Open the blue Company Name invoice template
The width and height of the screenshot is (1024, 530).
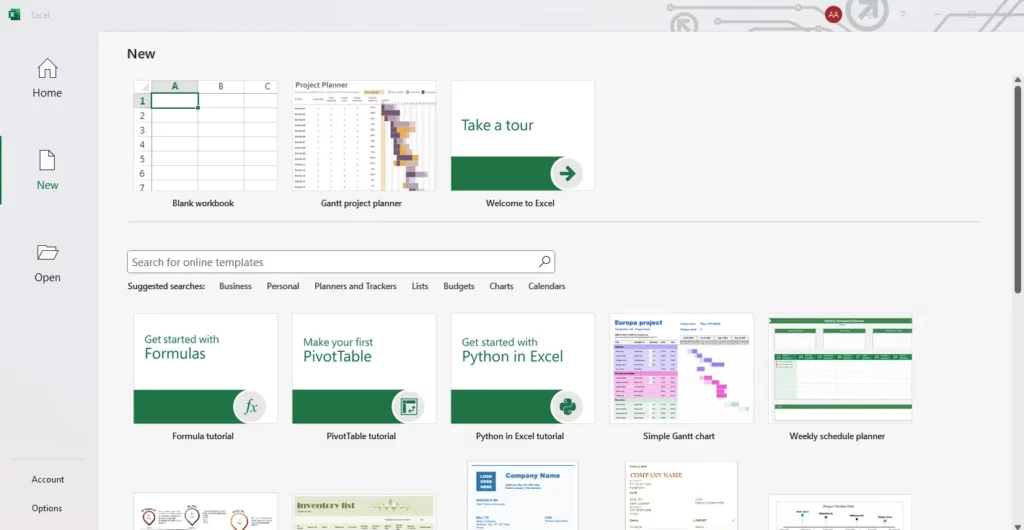[x=522, y=495]
